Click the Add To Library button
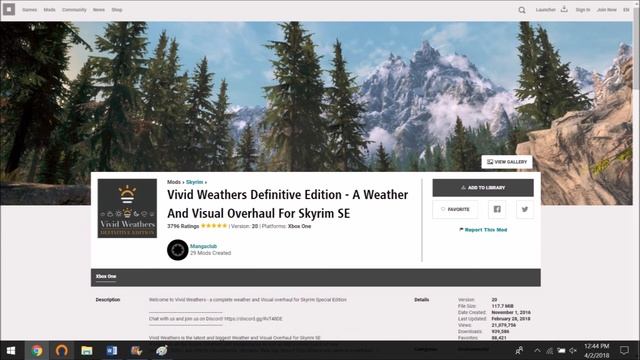Viewport: 640px width, 360px height. coord(483,188)
